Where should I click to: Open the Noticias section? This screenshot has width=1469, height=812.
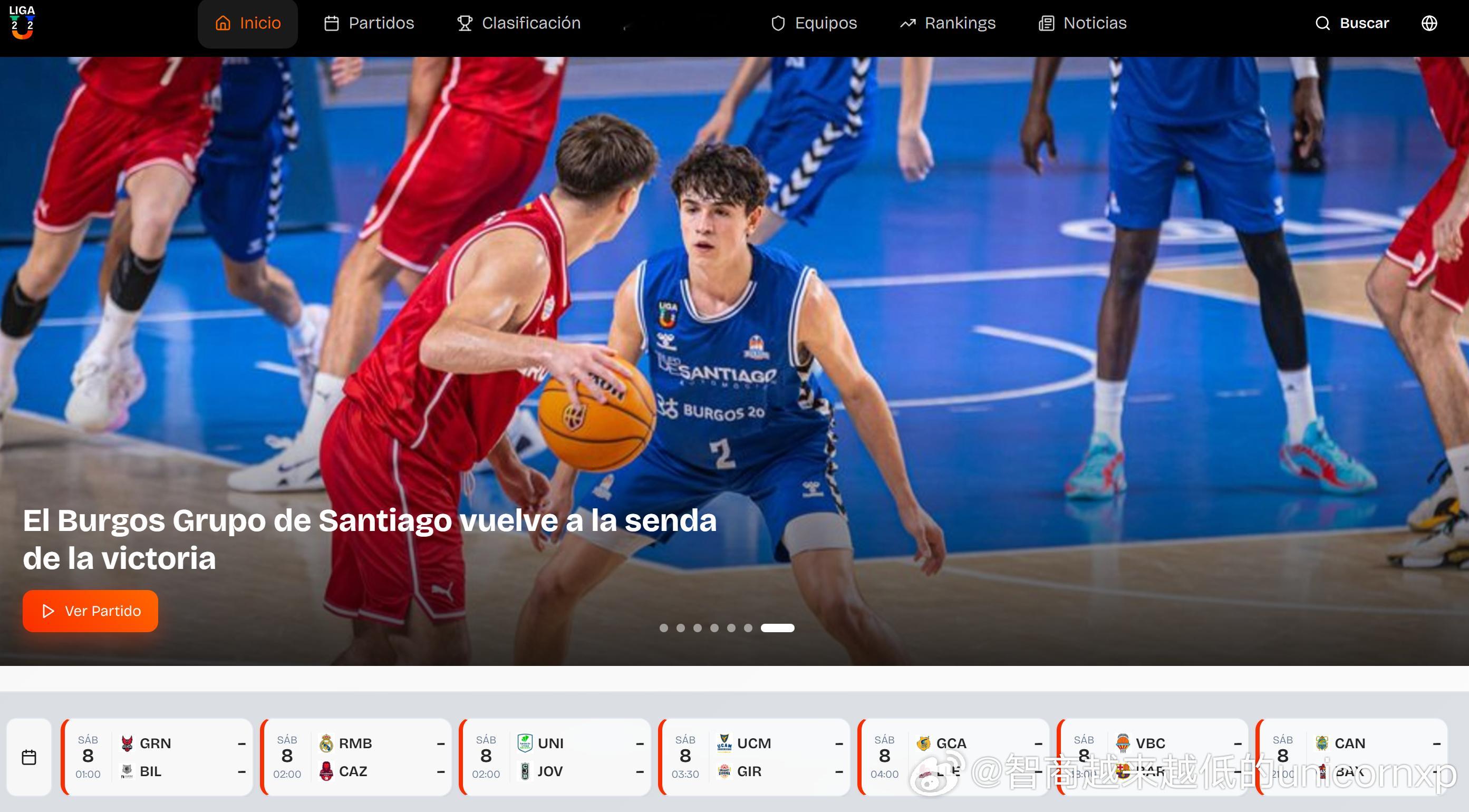[1083, 23]
